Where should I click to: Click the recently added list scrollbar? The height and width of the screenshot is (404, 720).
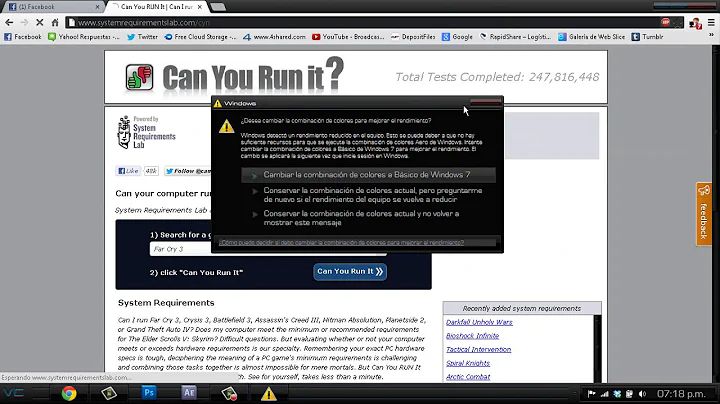pos(597,349)
